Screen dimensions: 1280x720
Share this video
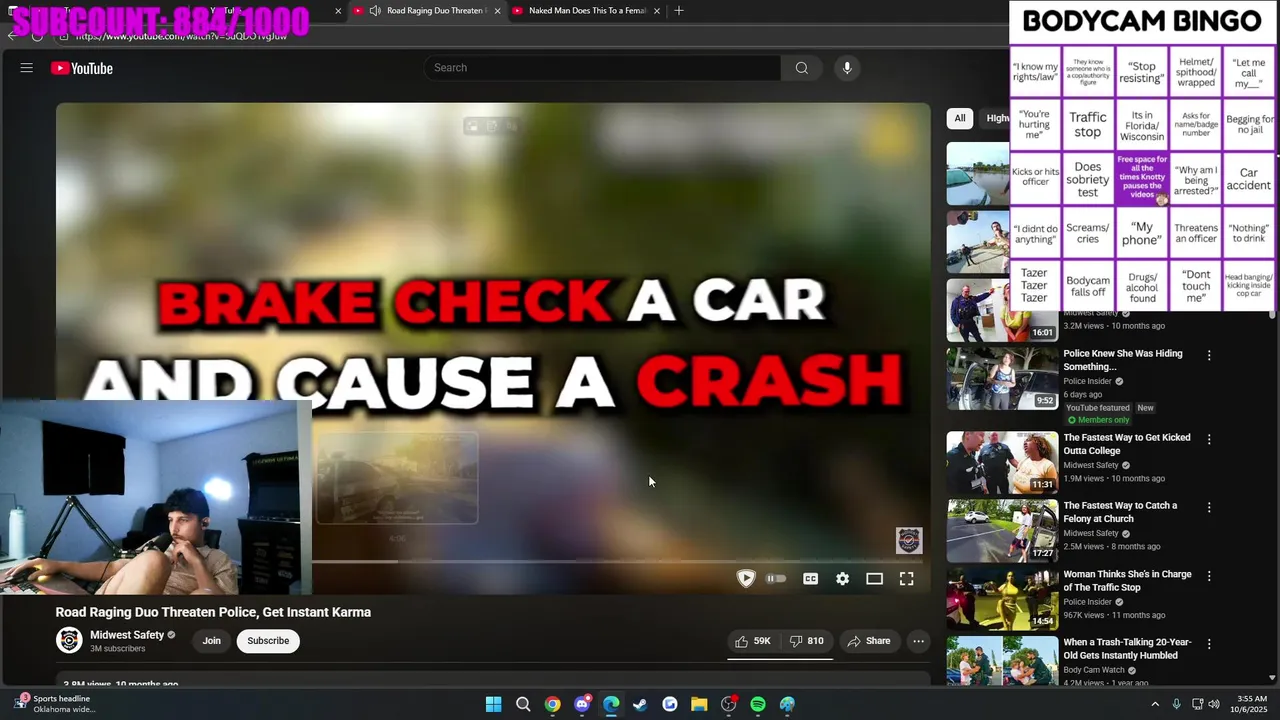pos(868,641)
